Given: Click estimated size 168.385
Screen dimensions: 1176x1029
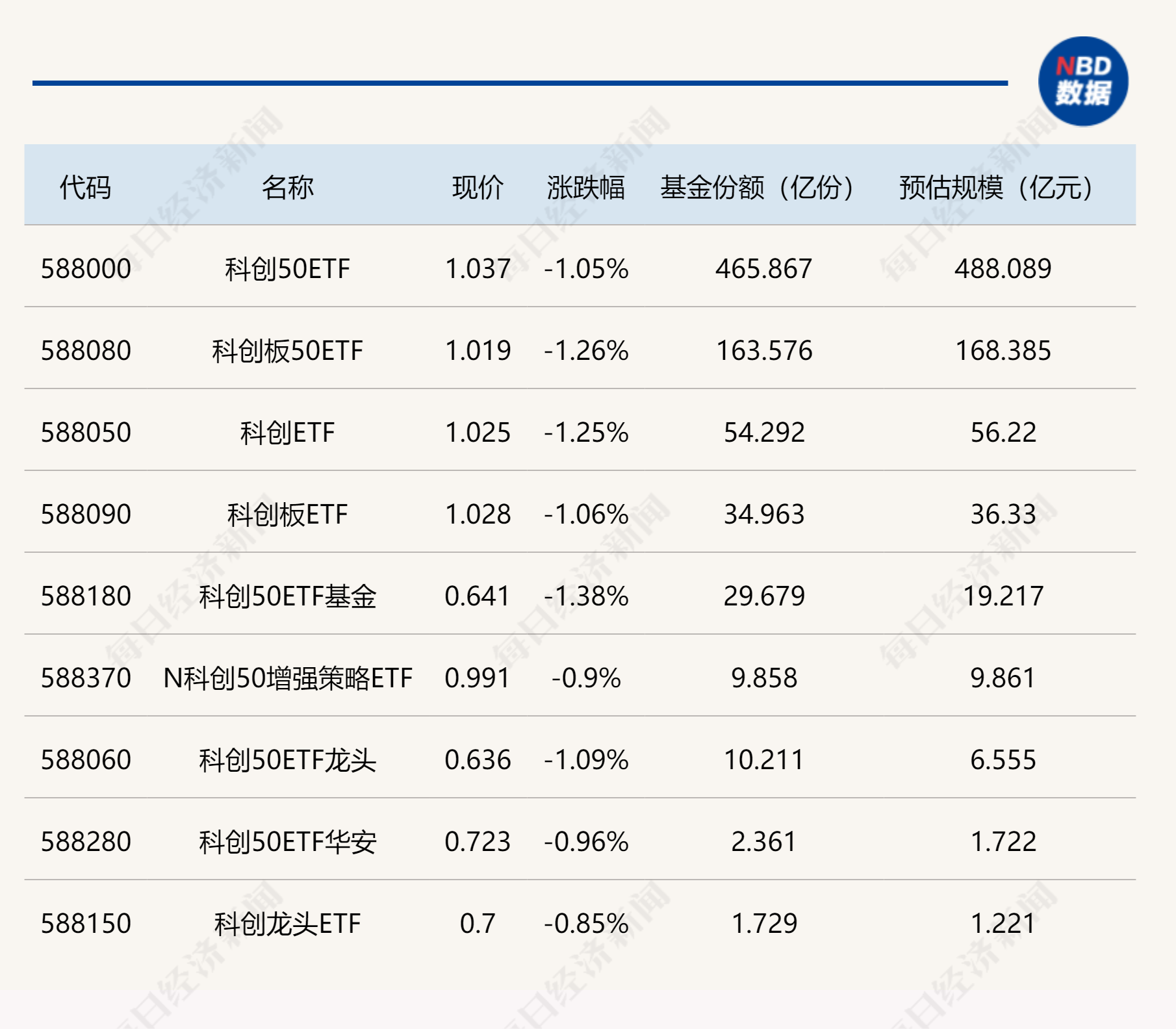Looking at the screenshot, I should pos(1003,351).
